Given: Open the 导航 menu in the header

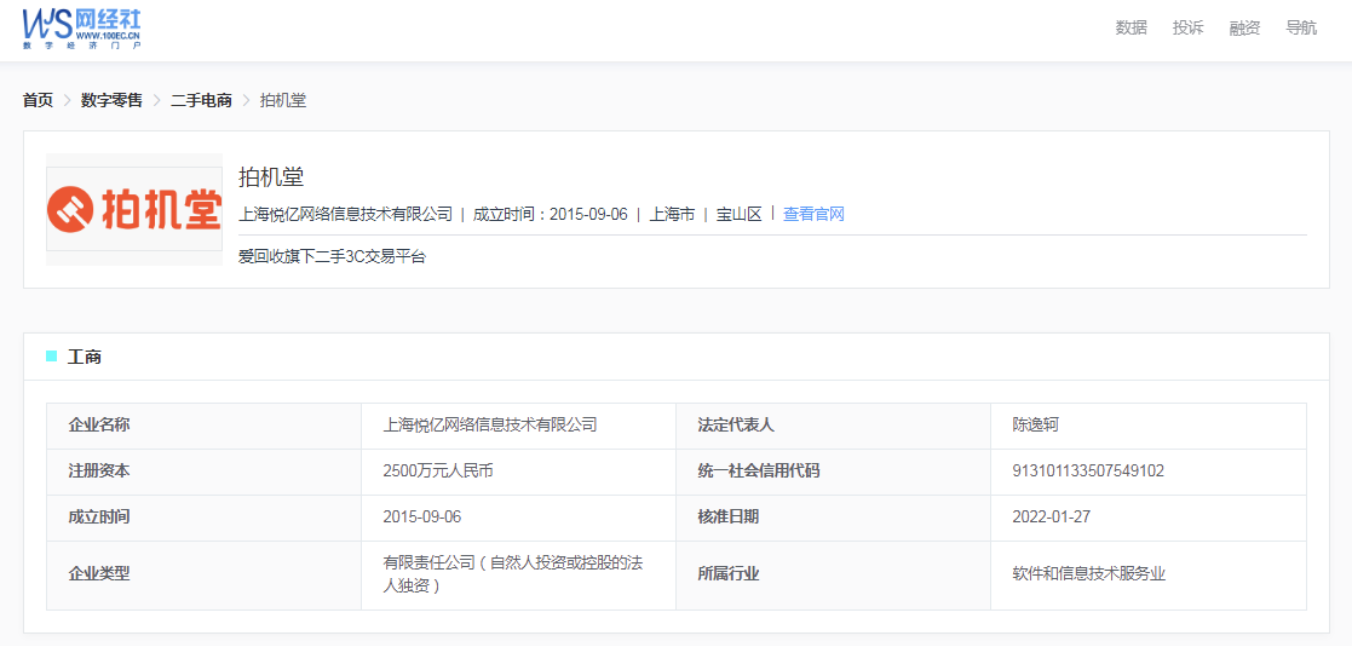Looking at the screenshot, I should coord(1301,28).
